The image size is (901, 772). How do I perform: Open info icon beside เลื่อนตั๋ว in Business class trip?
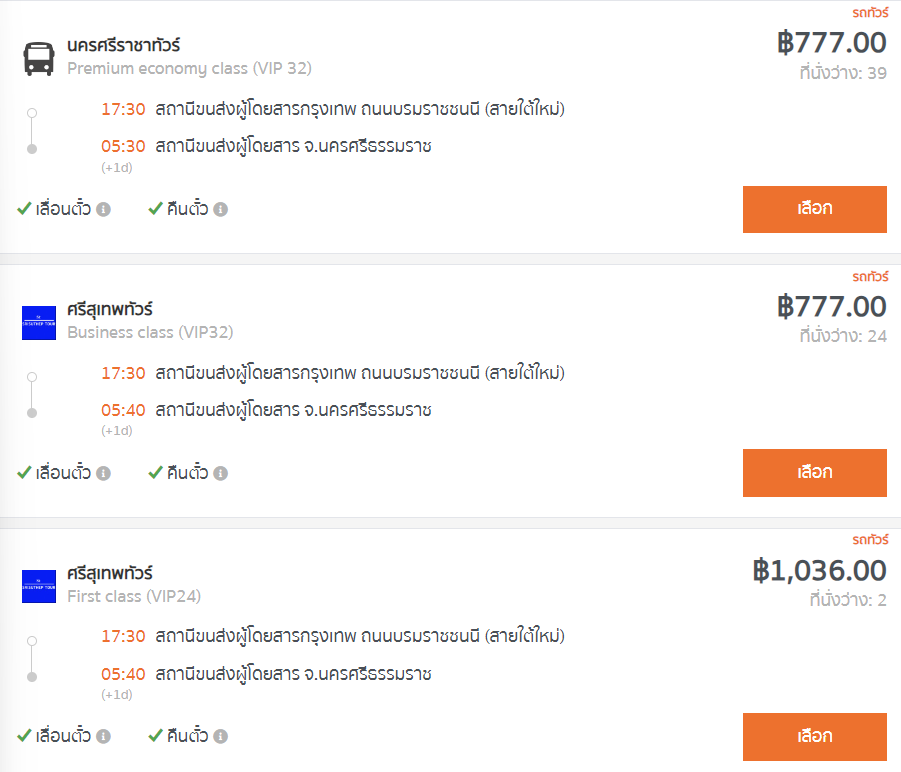pos(103,473)
